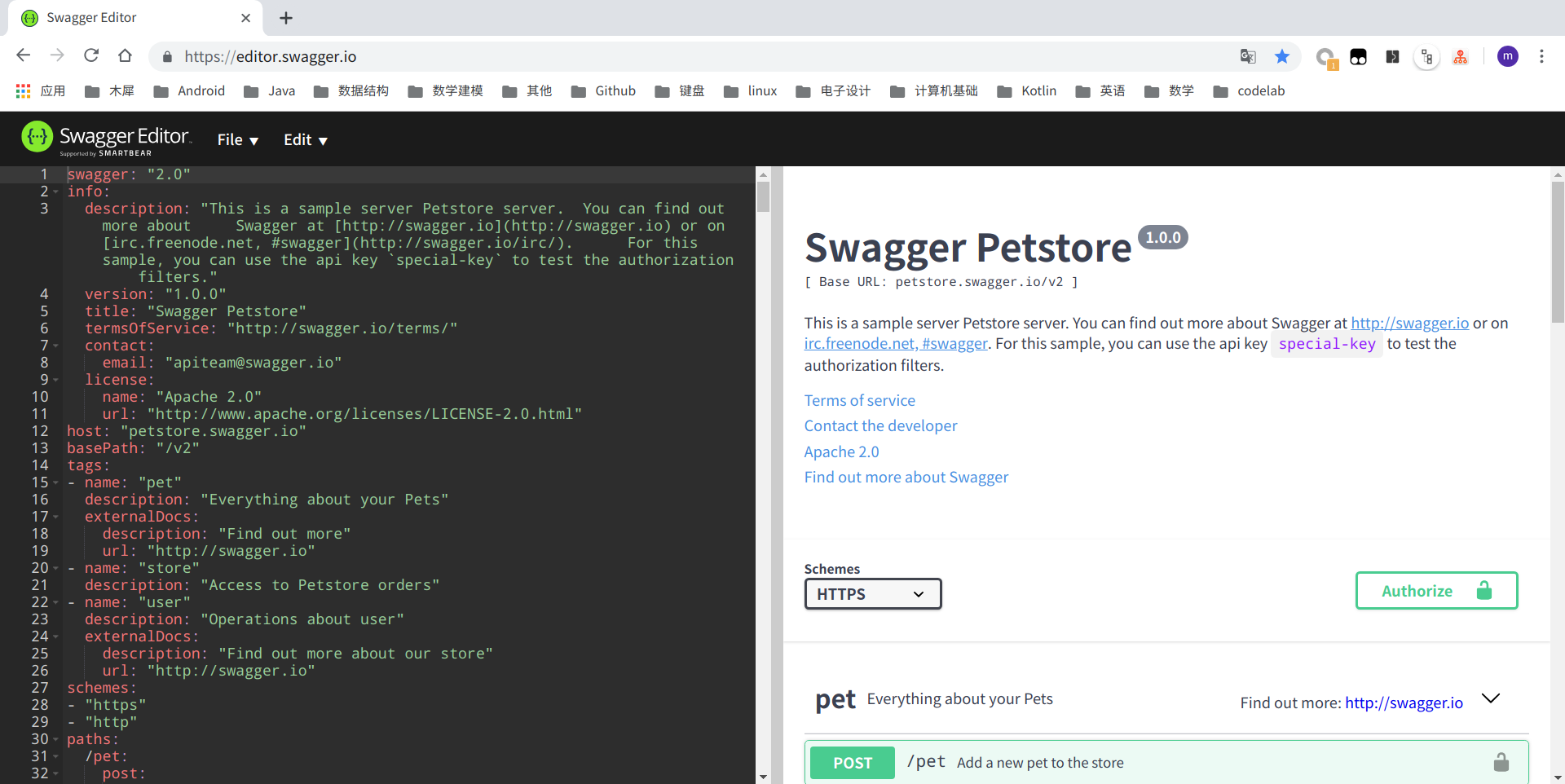Open the Terms of service link
The width and height of the screenshot is (1565, 784).
tap(859, 400)
